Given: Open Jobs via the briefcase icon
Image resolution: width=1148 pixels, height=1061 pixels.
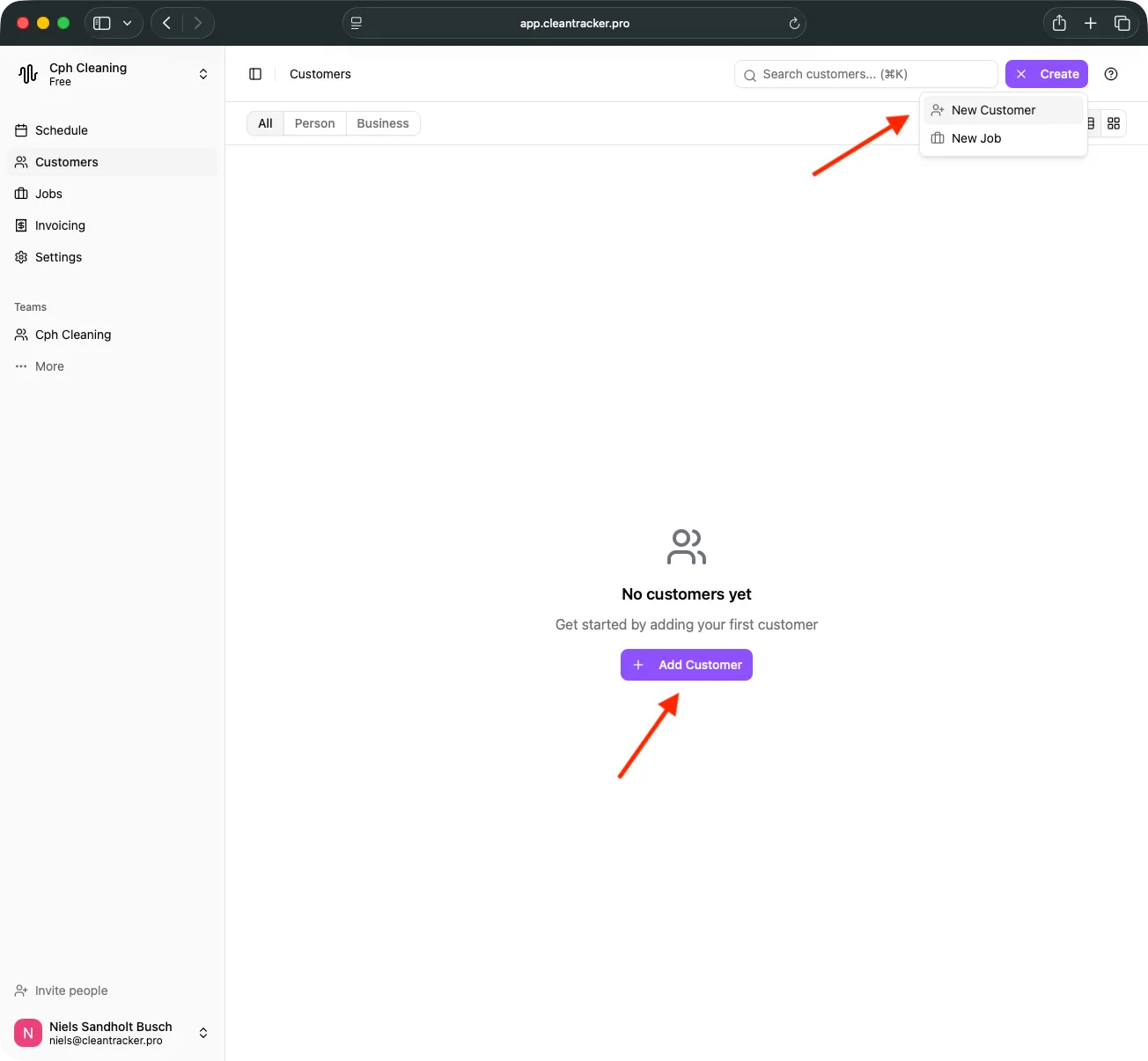Looking at the screenshot, I should [x=20, y=194].
